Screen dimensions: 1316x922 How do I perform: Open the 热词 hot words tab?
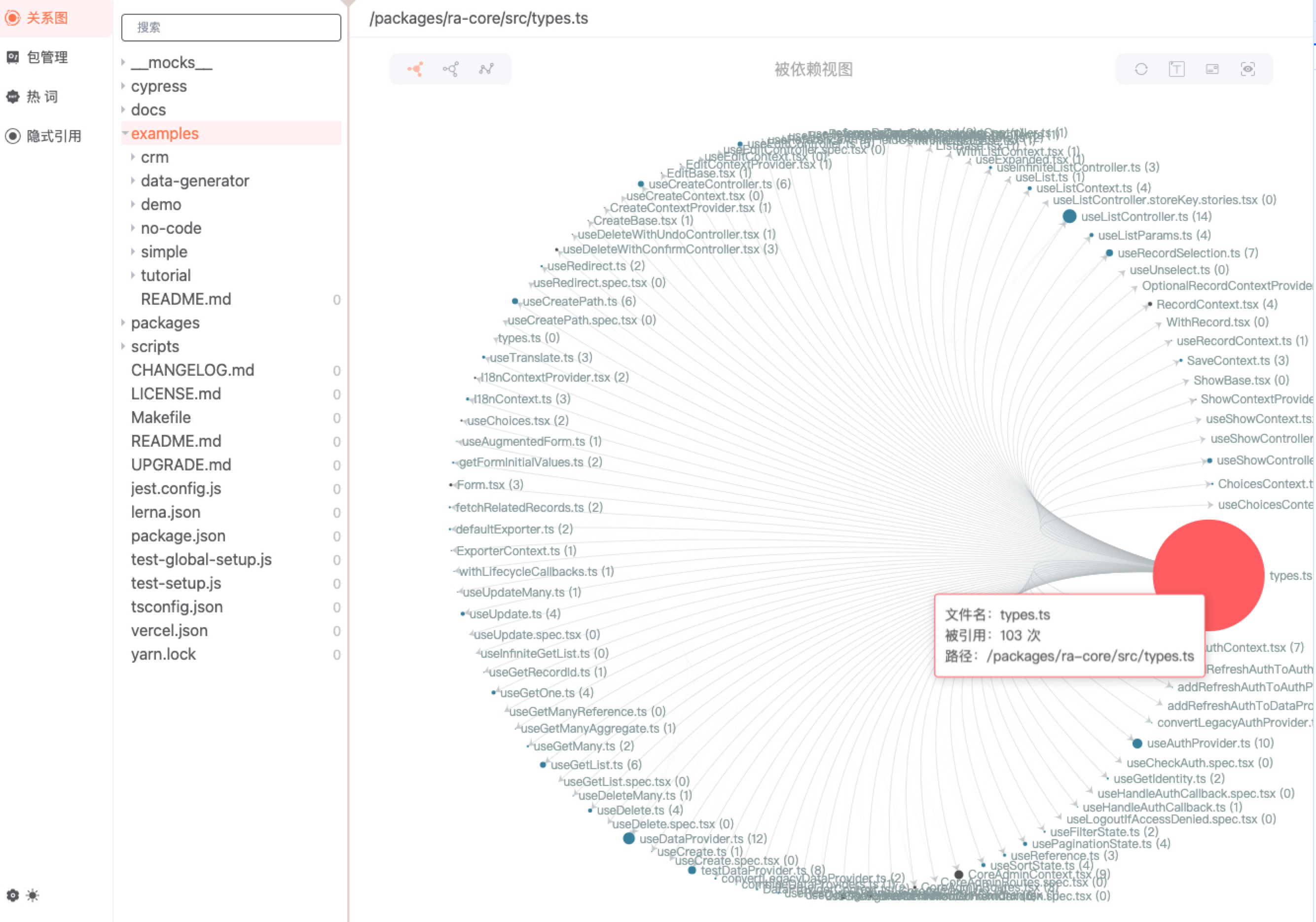(x=42, y=96)
